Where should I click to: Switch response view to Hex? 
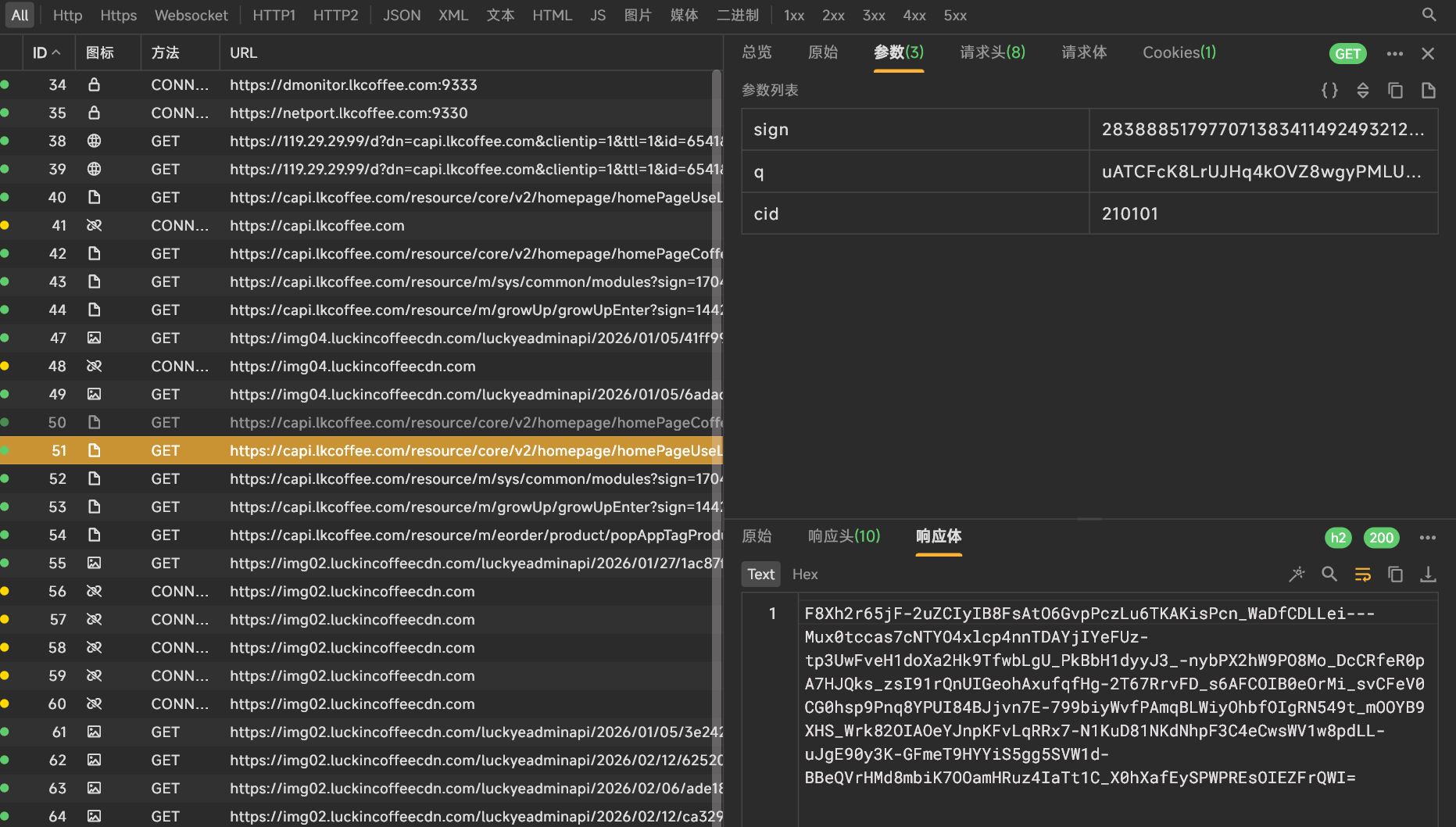[x=804, y=575]
